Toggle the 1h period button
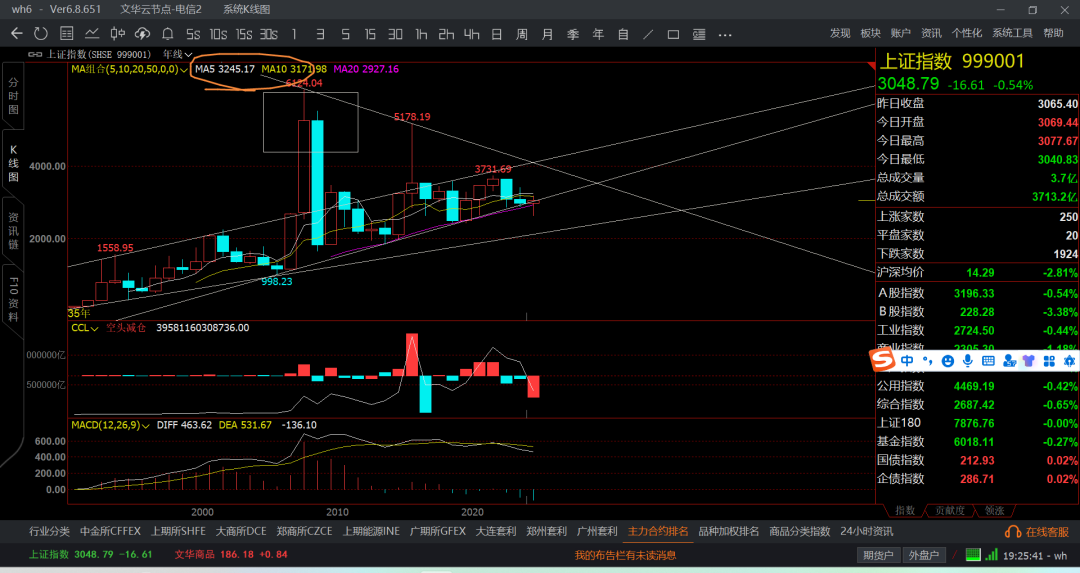 421,34
